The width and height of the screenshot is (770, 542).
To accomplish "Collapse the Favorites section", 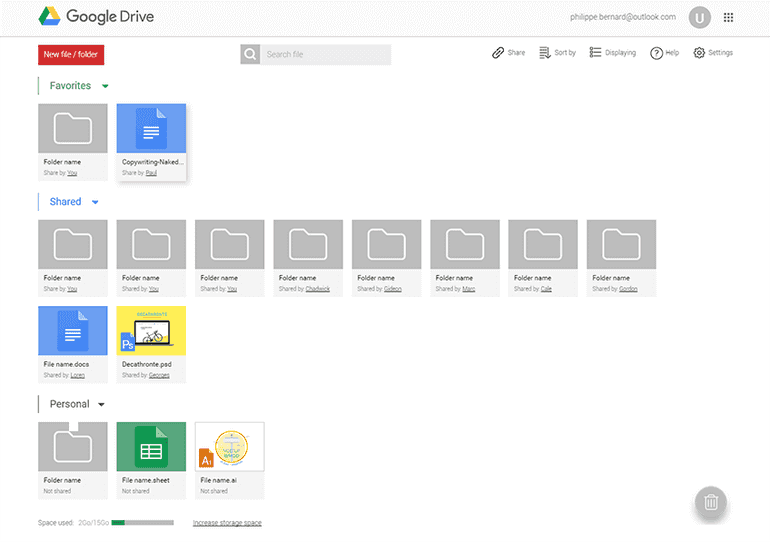I will [x=105, y=87].
